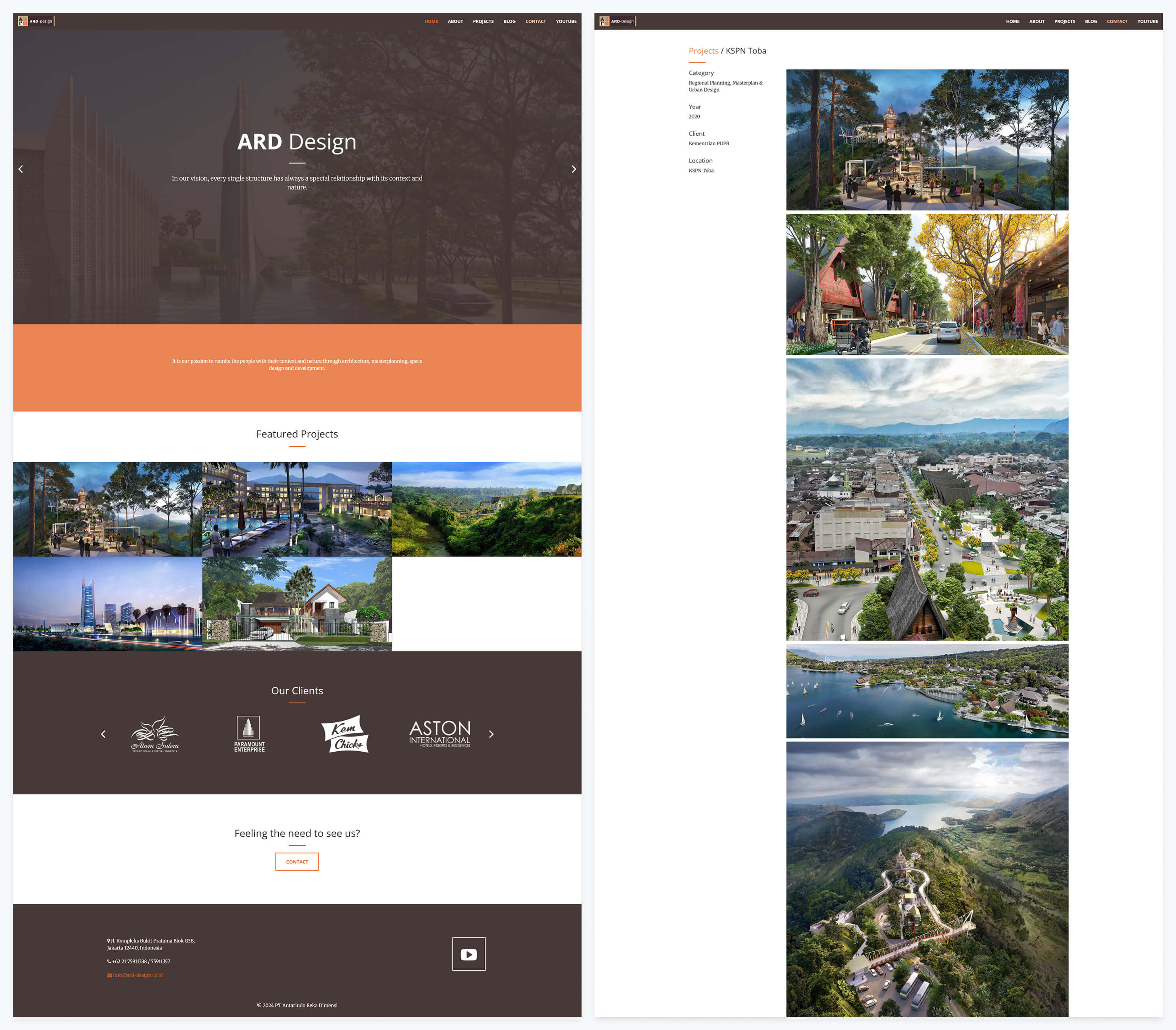Click the Paramount Enterprise client logo

249,734
